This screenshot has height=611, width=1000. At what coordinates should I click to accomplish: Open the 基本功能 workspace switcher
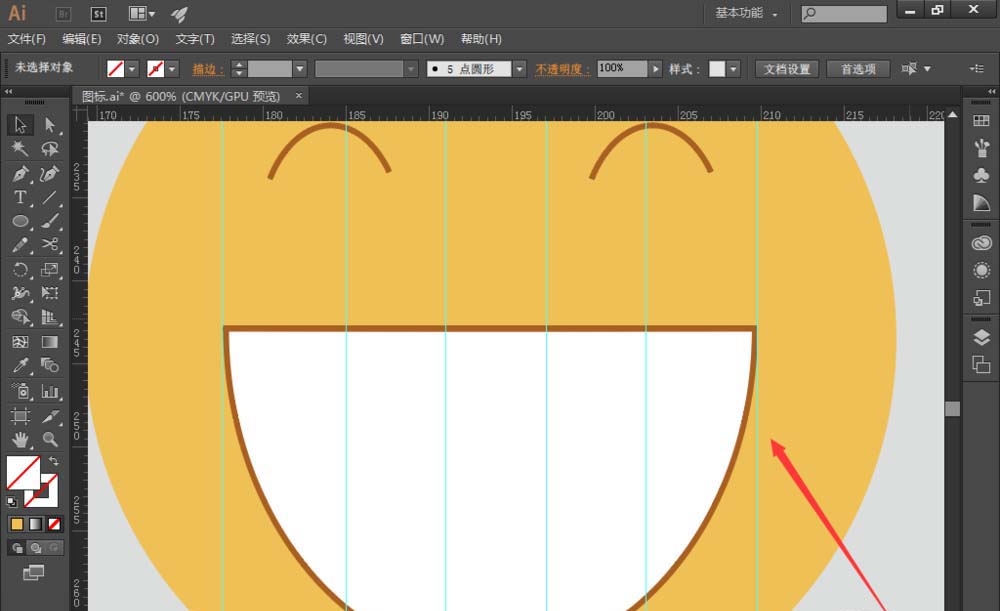coord(746,13)
